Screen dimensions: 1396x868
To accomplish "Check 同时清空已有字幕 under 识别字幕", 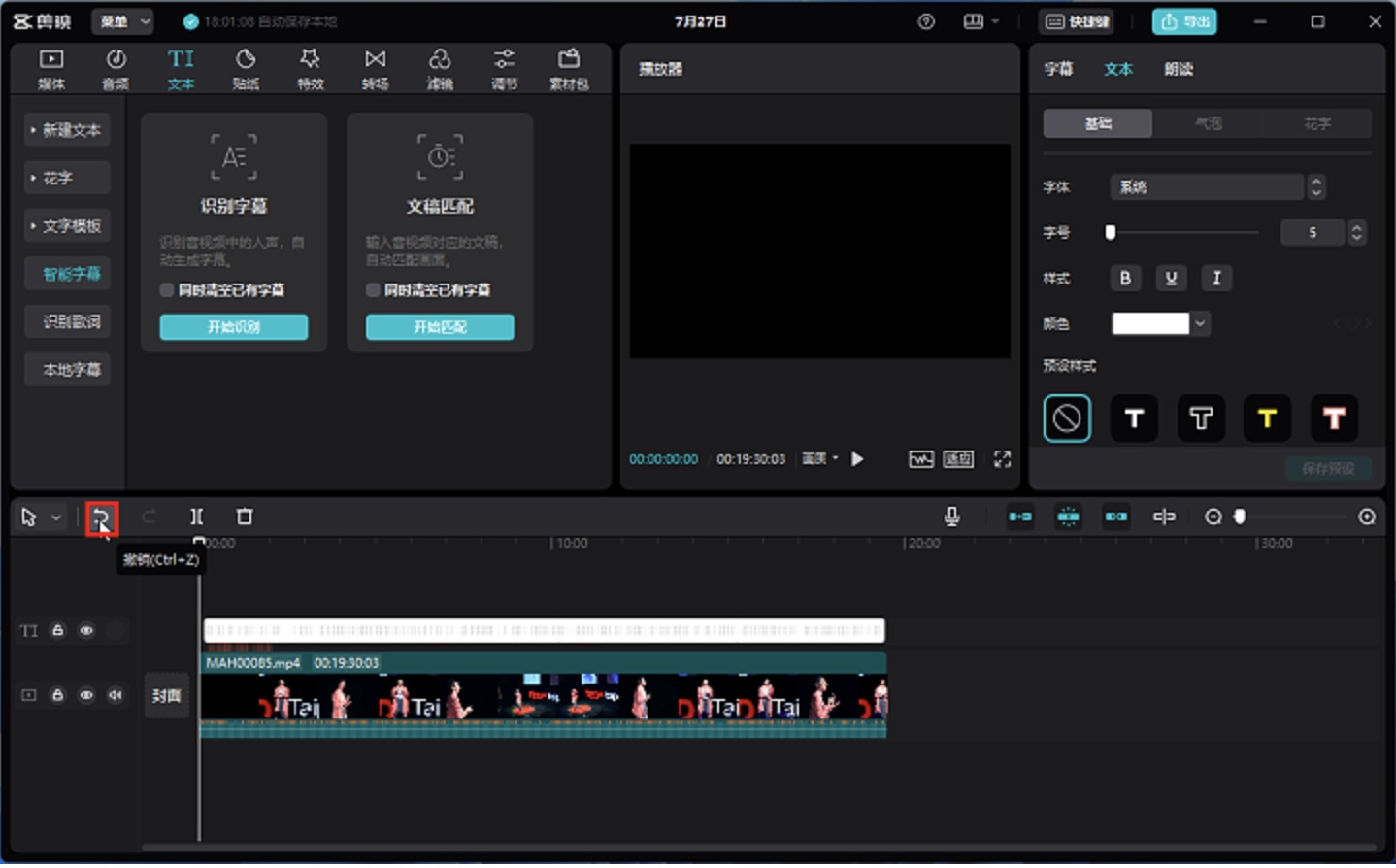I will [x=167, y=290].
